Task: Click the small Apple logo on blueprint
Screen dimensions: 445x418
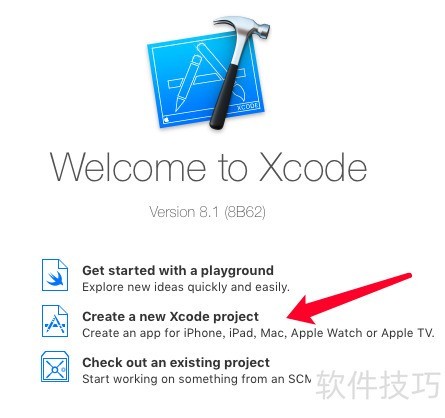Action: (167, 119)
